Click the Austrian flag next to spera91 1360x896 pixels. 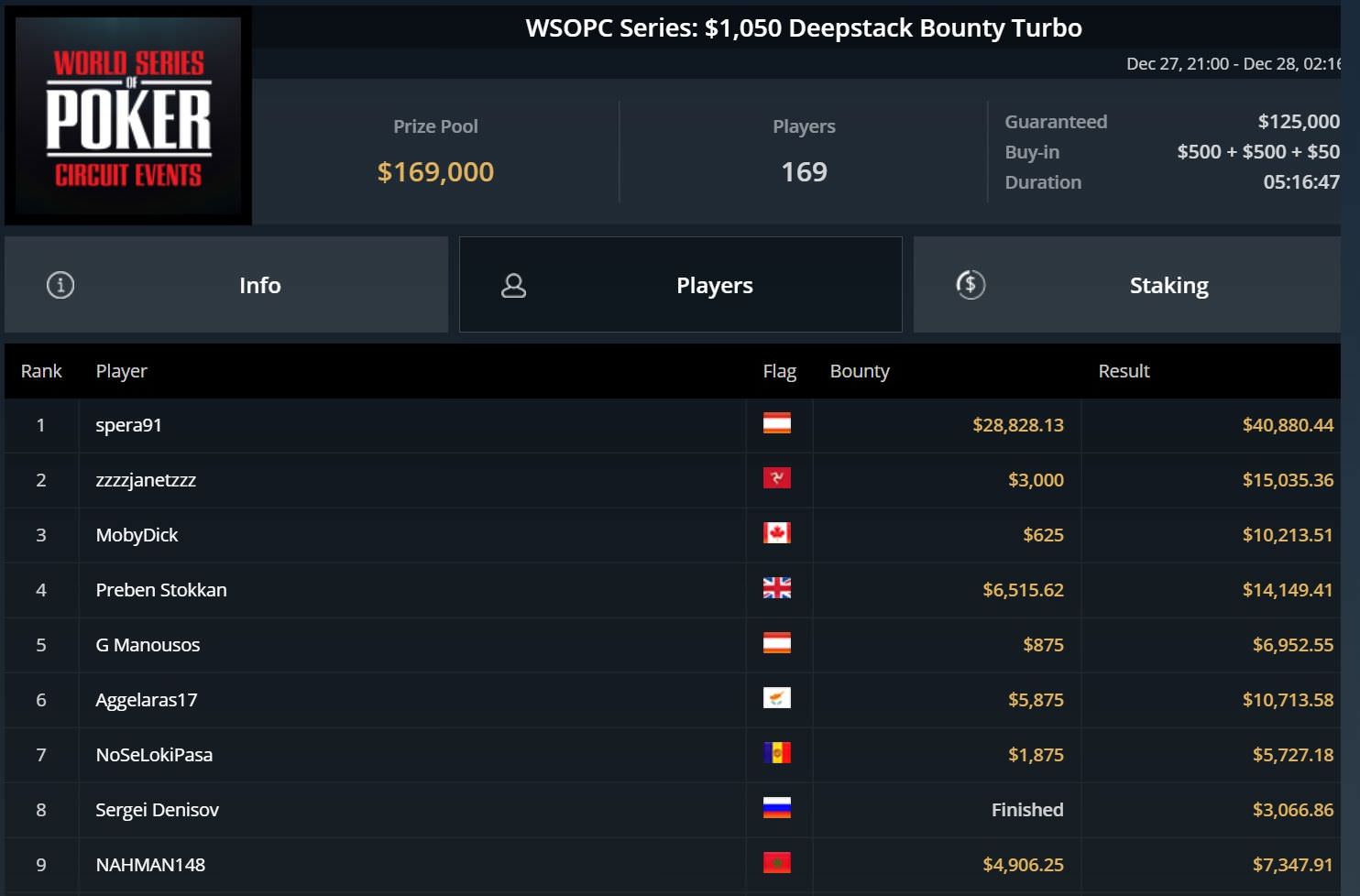(x=777, y=423)
